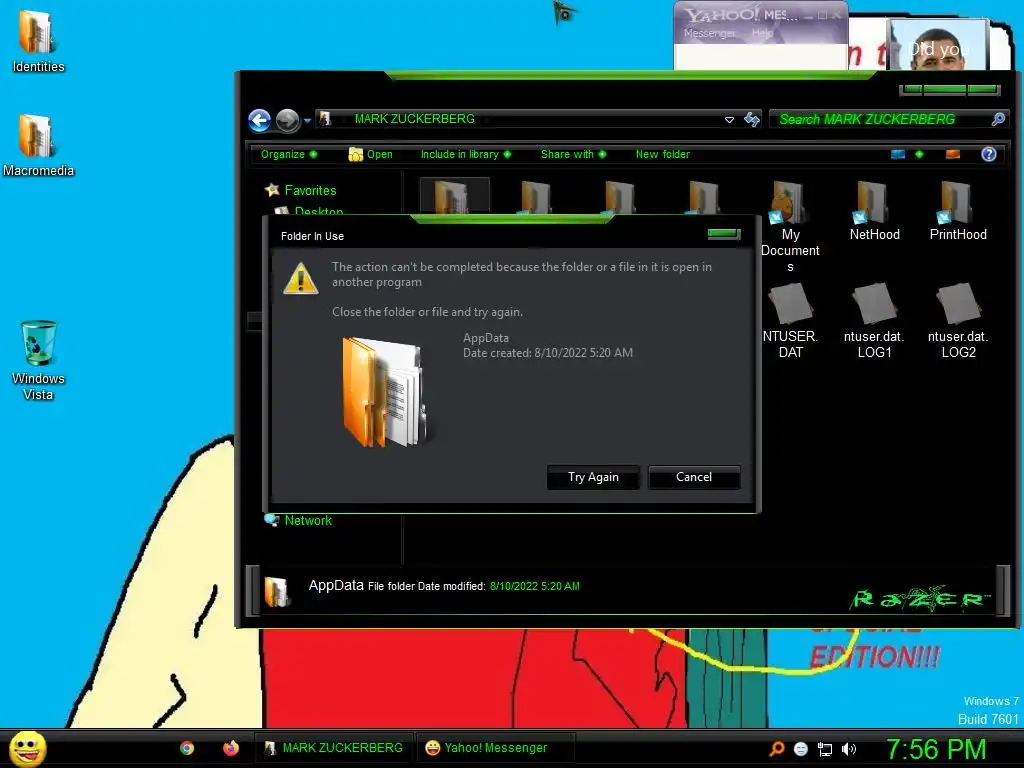Click the search magnifier icon in Explorer
The image size is (1024, 768).
(998, 120)
